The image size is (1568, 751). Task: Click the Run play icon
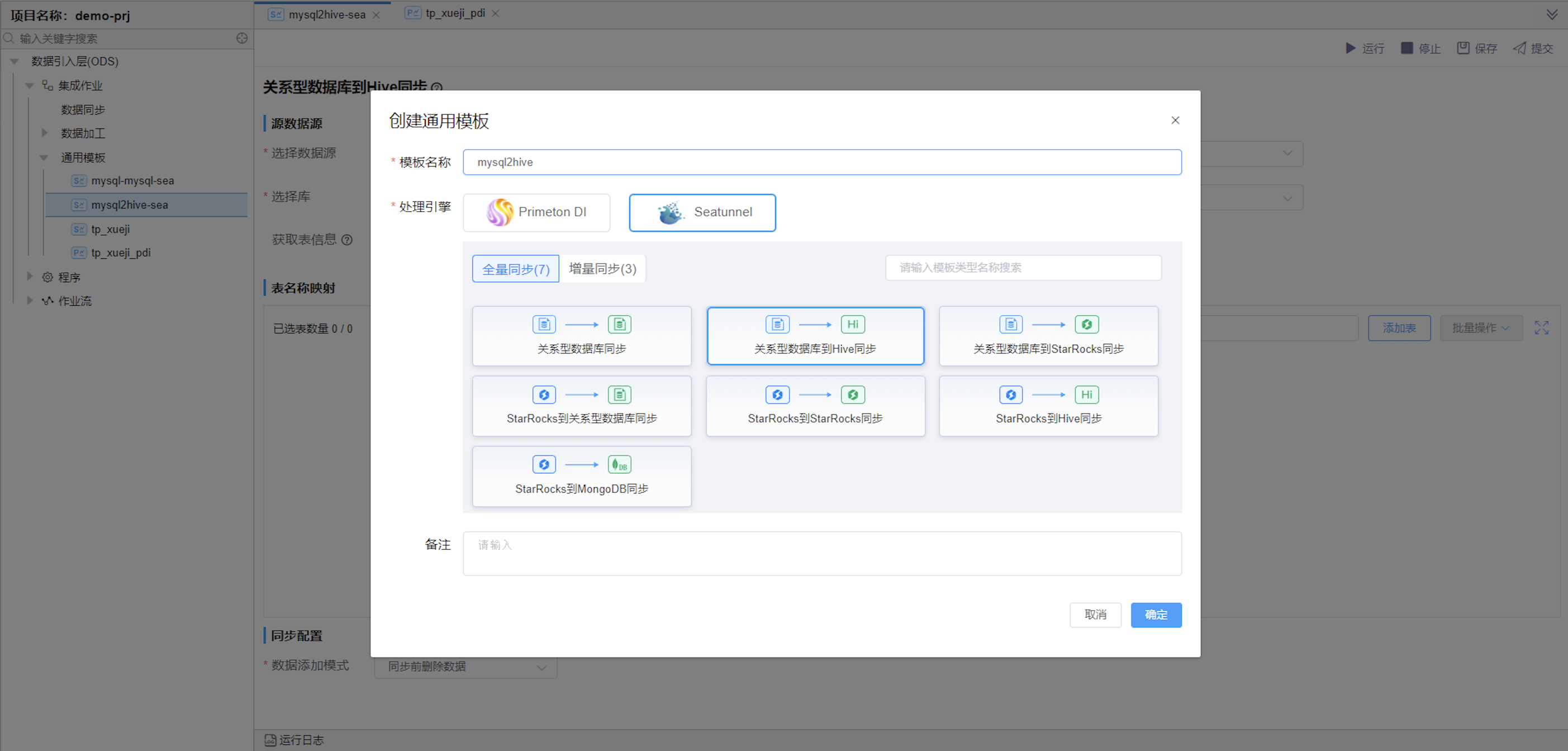click(1350, 48)
